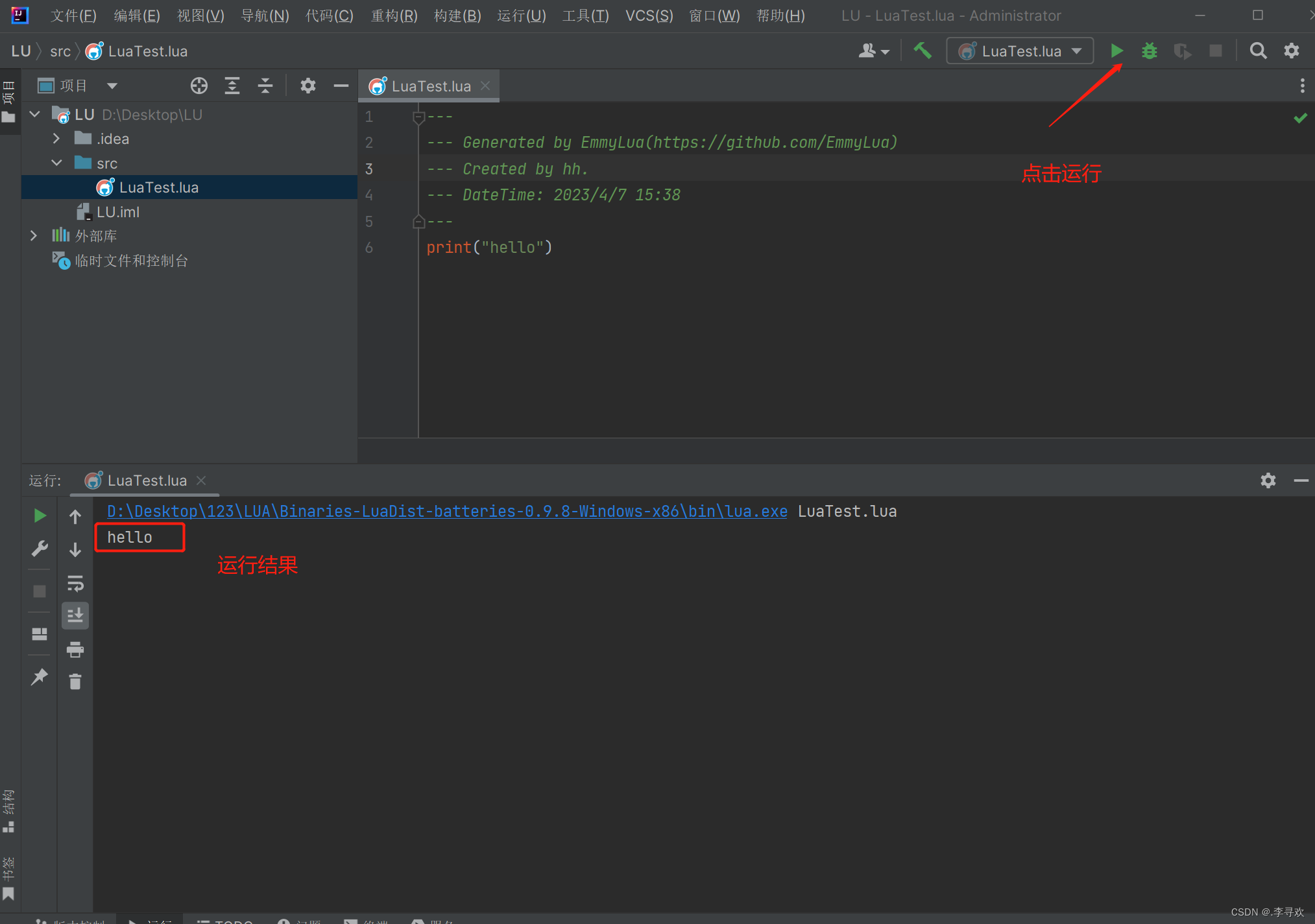Click Select Opened File target icon

click(199, 86)
